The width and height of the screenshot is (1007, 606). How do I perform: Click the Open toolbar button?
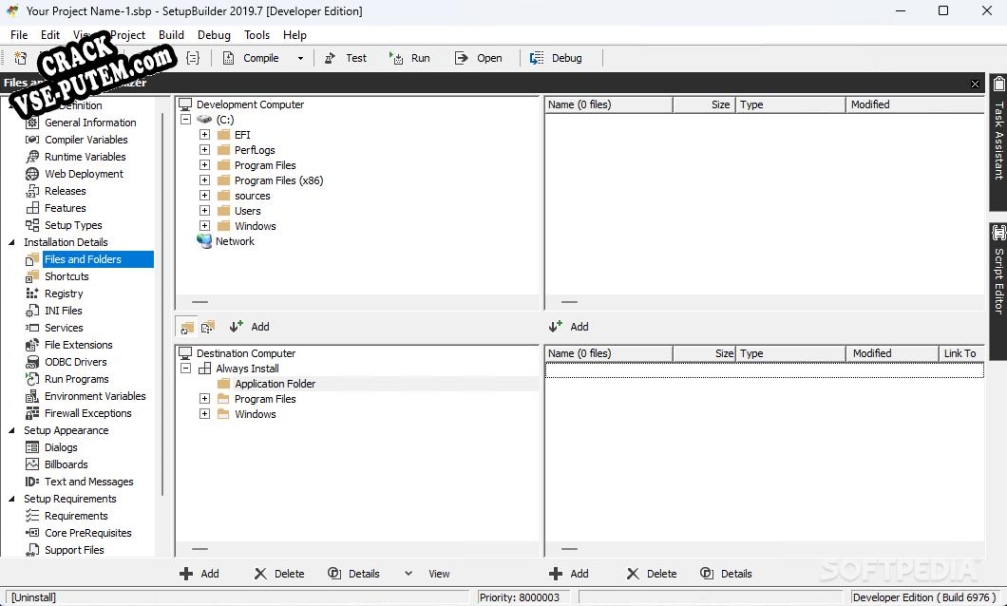(478, 58)
